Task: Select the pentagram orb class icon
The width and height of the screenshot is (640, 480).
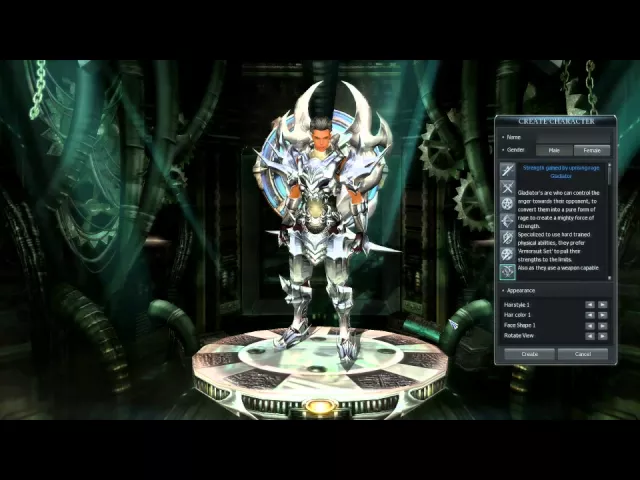Action: (507, 204)
